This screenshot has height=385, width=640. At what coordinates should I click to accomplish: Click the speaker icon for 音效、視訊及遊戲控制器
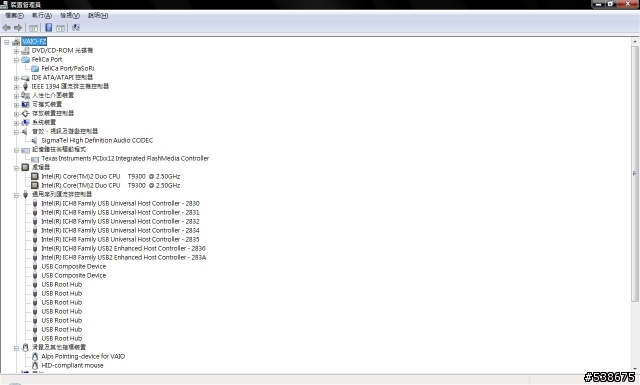(x=25, y=131)
